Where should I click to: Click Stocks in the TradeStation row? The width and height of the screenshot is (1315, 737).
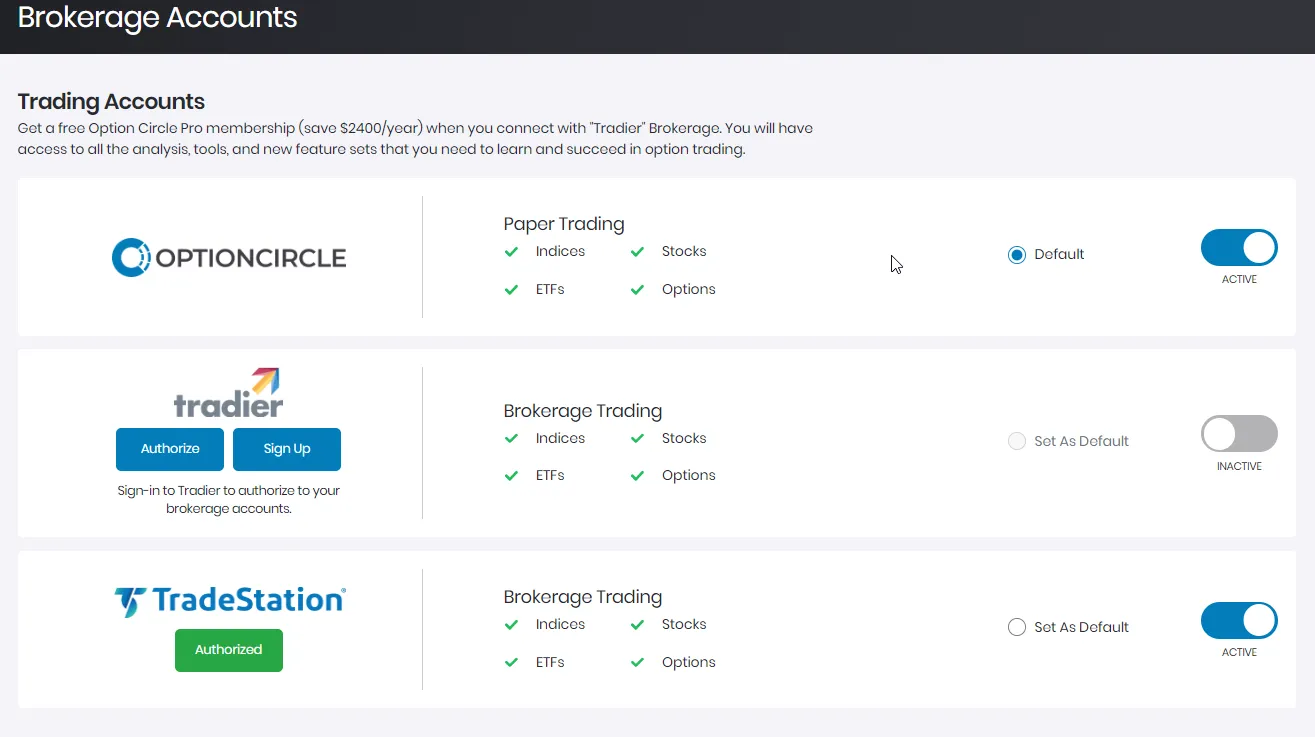click(x=684, y=625)
